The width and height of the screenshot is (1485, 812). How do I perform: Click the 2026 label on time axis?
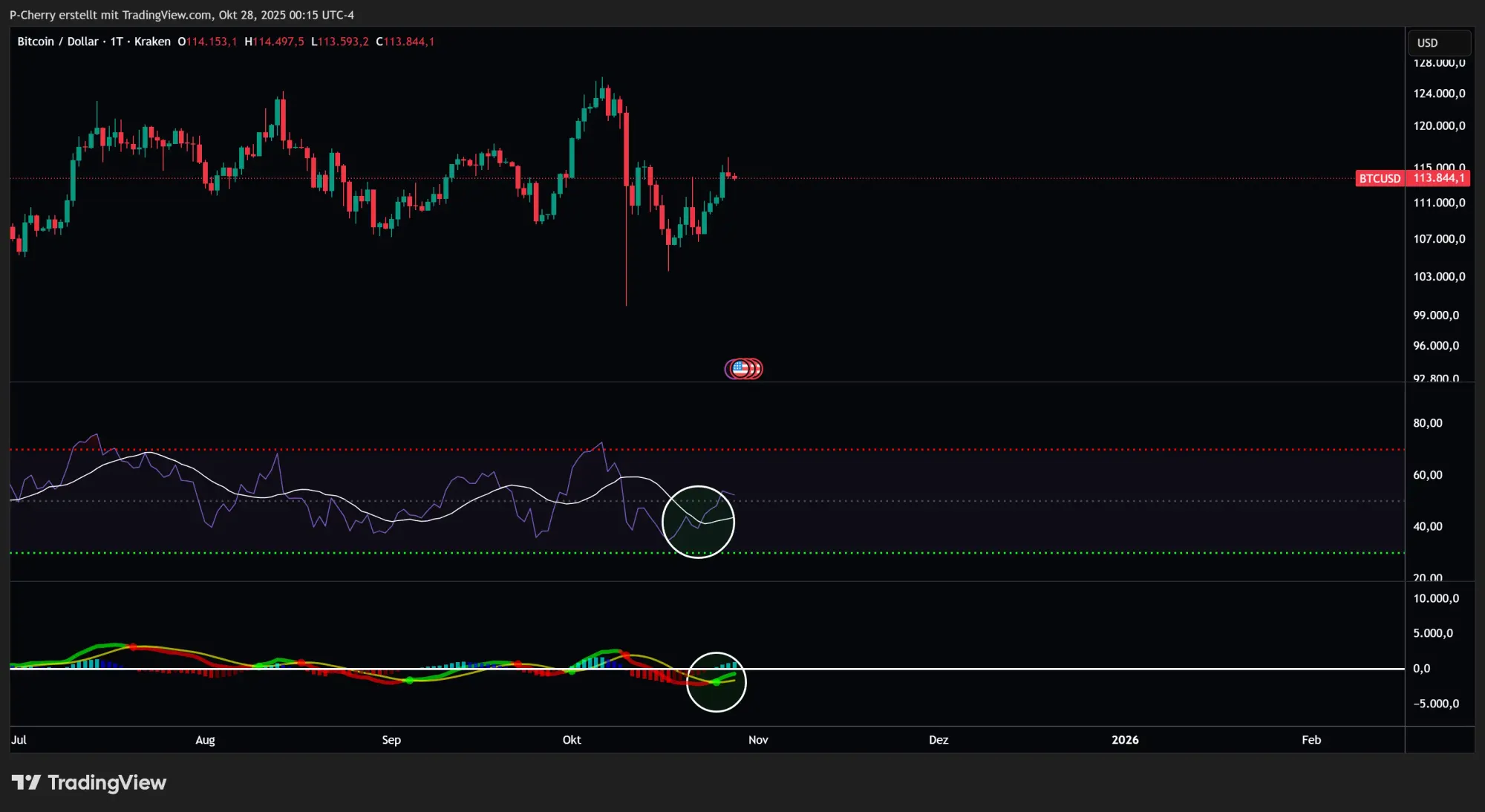pyautogui.click(x=1125, y=739)
